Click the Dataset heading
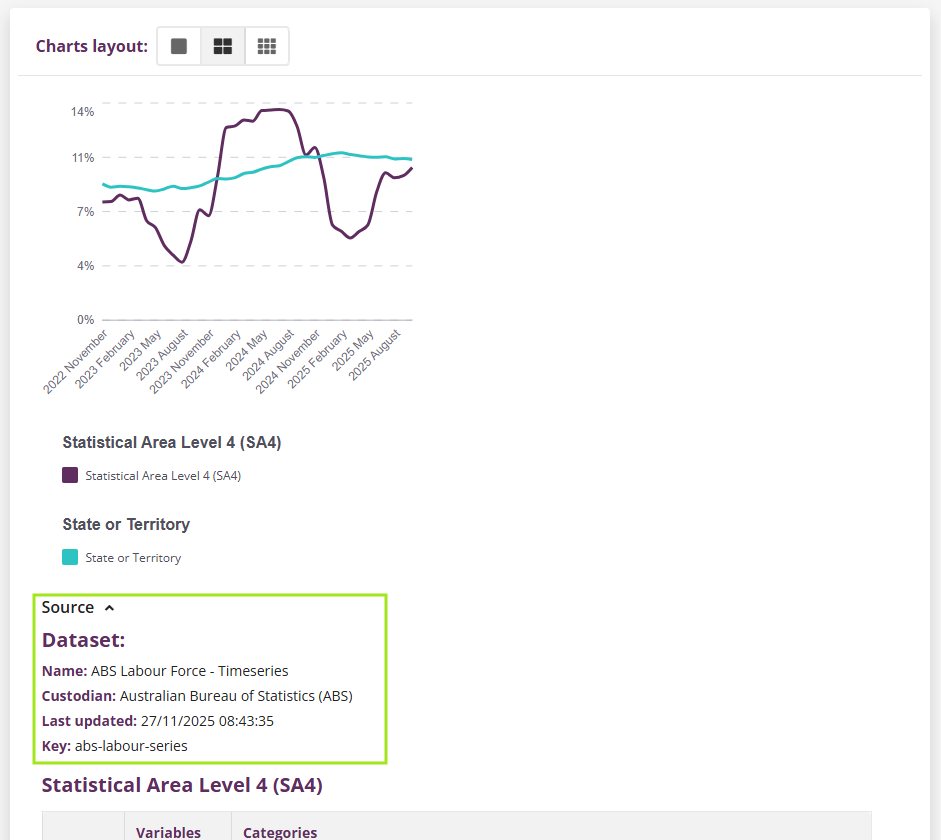The width and height of the screenshot is (941, 840). (83, 640)
